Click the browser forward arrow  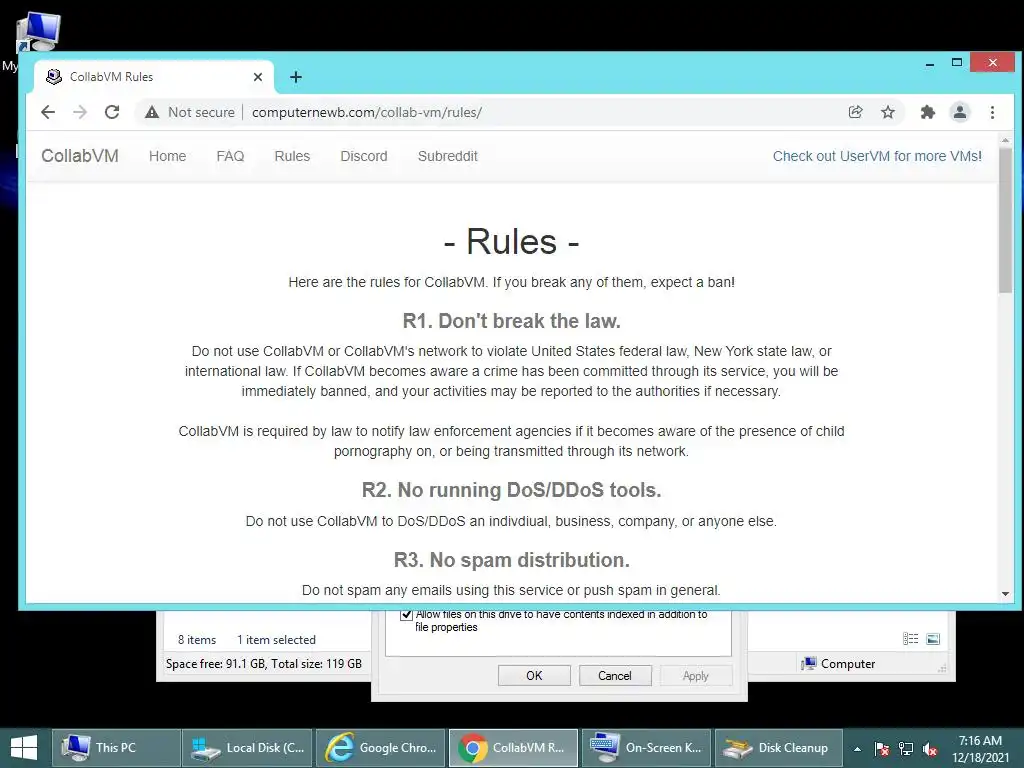tap(80, 112)
